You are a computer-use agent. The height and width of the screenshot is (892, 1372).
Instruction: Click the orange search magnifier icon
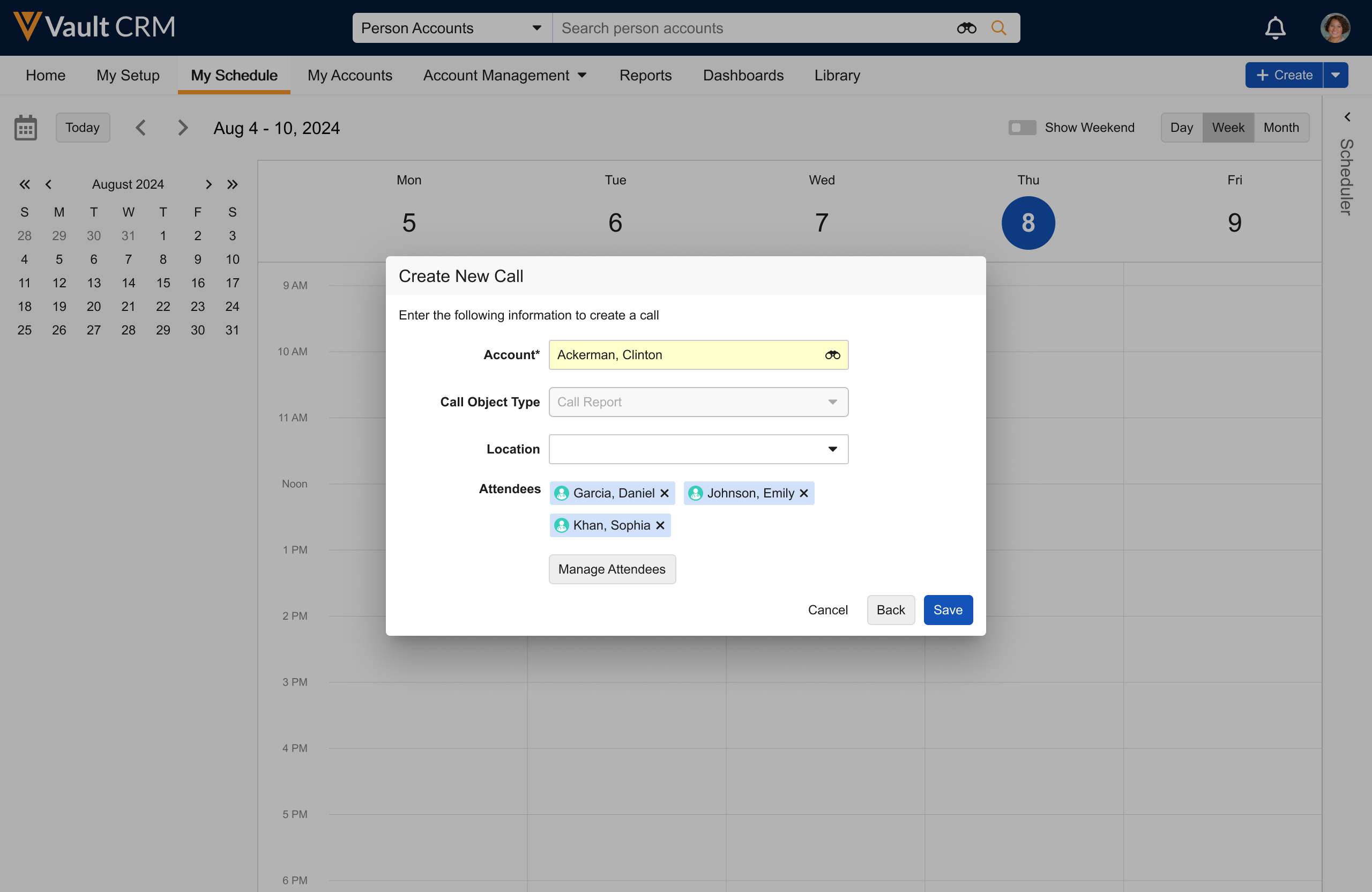(x=998, y=28)
